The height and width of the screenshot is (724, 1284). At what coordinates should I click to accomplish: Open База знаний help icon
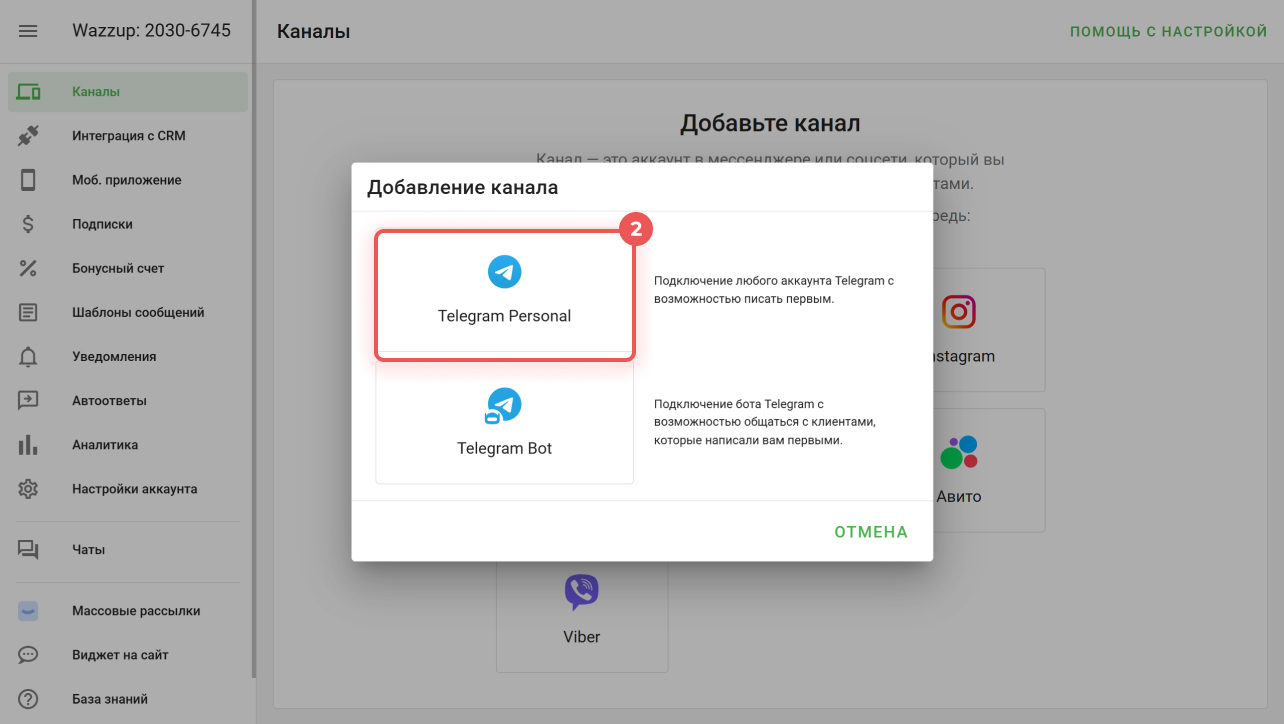click(28, 699)
